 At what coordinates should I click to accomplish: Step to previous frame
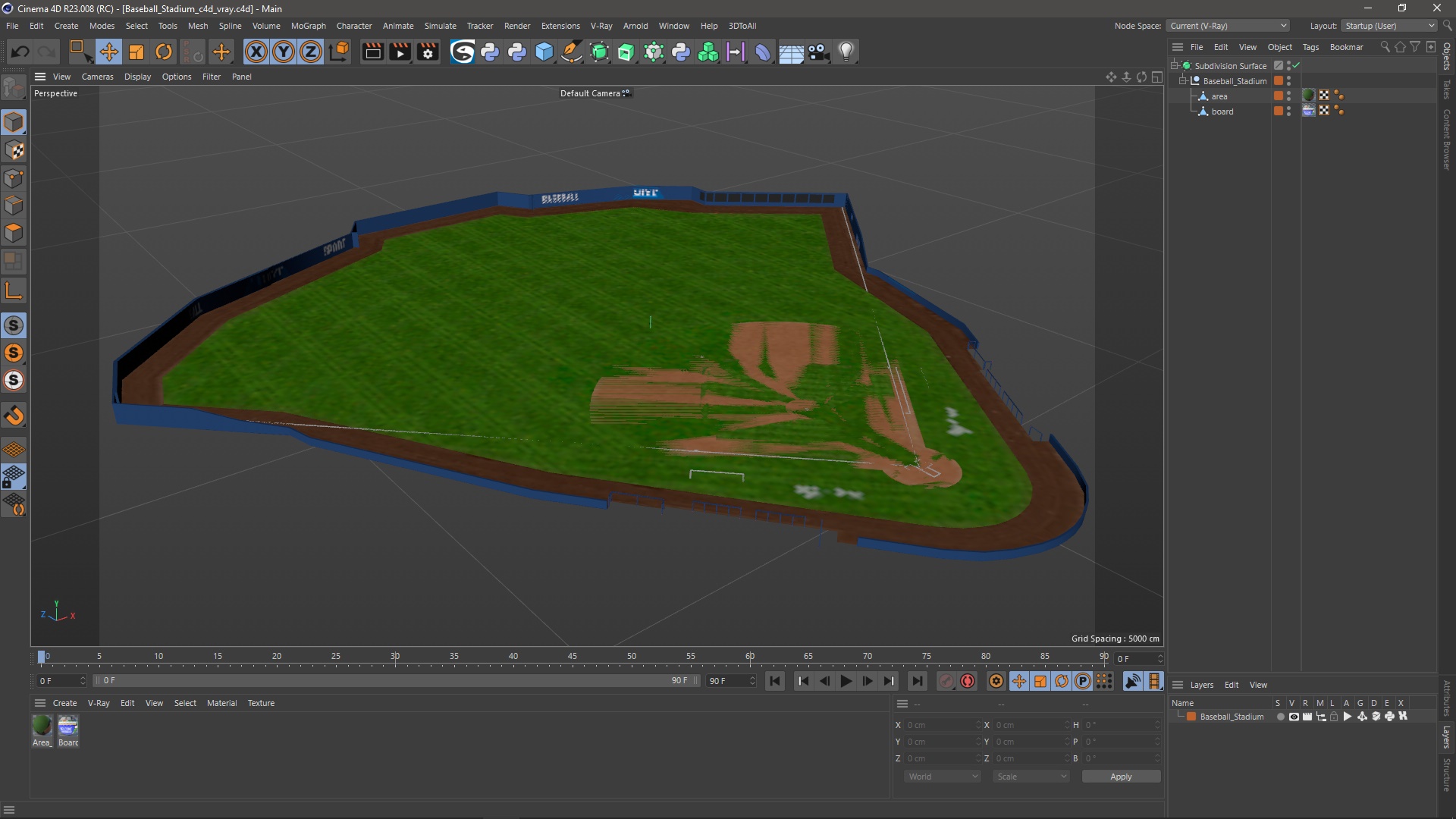(824, 681)
